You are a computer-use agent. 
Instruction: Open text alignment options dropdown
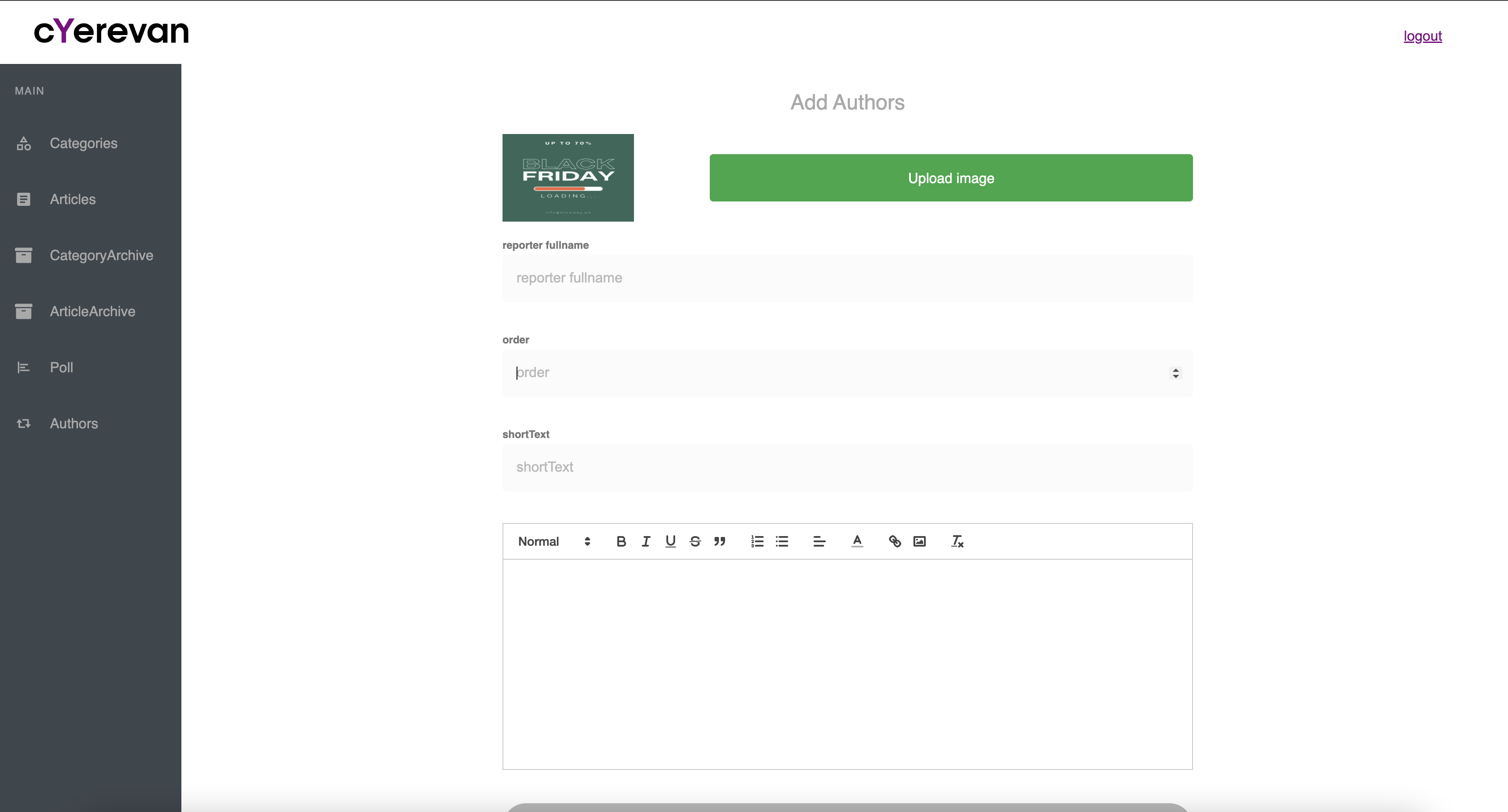click(x=819, y=541)
